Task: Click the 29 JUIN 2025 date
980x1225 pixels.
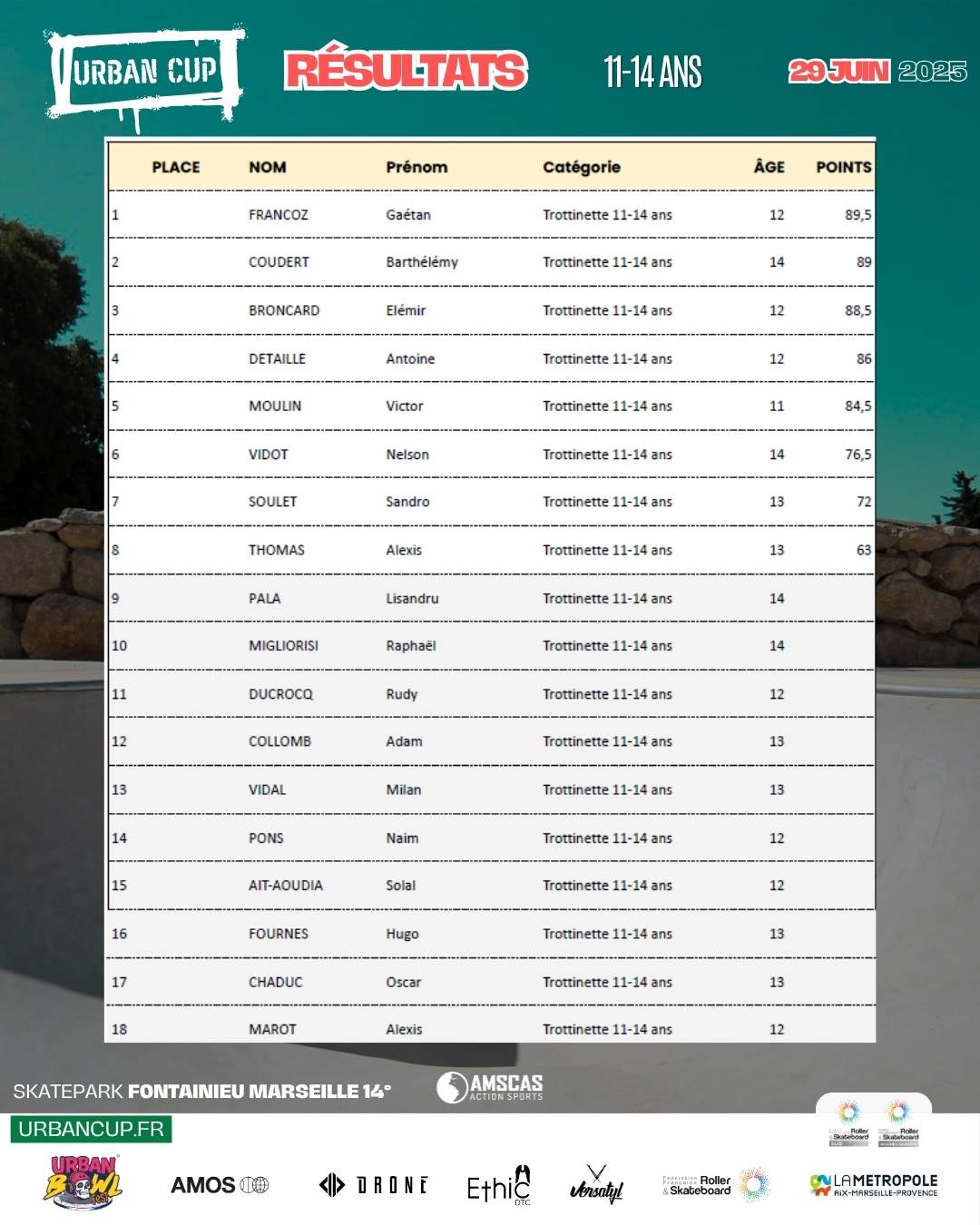Action: (877, 71)
